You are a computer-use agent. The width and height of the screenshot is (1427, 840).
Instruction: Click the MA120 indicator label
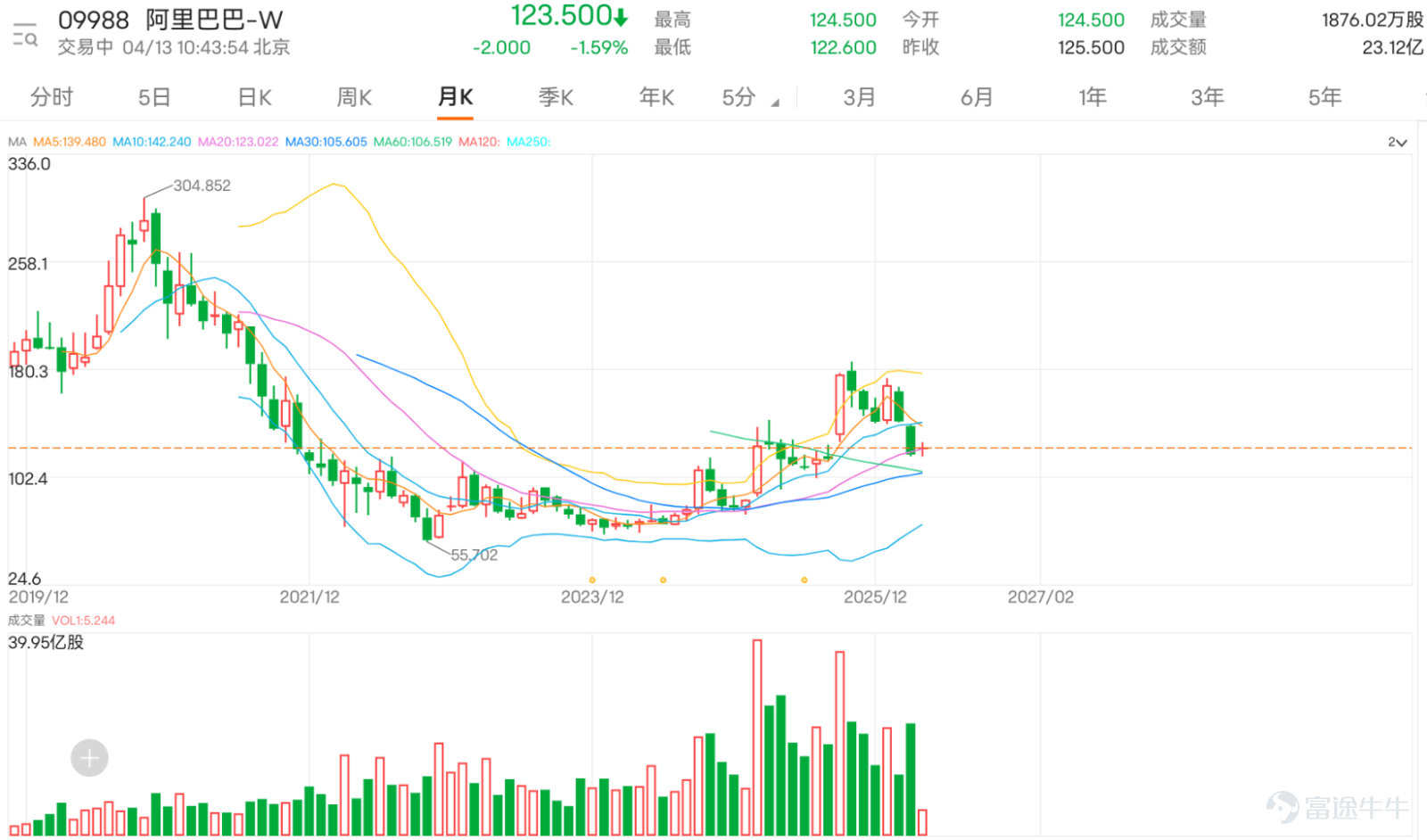tap(479, 142)
